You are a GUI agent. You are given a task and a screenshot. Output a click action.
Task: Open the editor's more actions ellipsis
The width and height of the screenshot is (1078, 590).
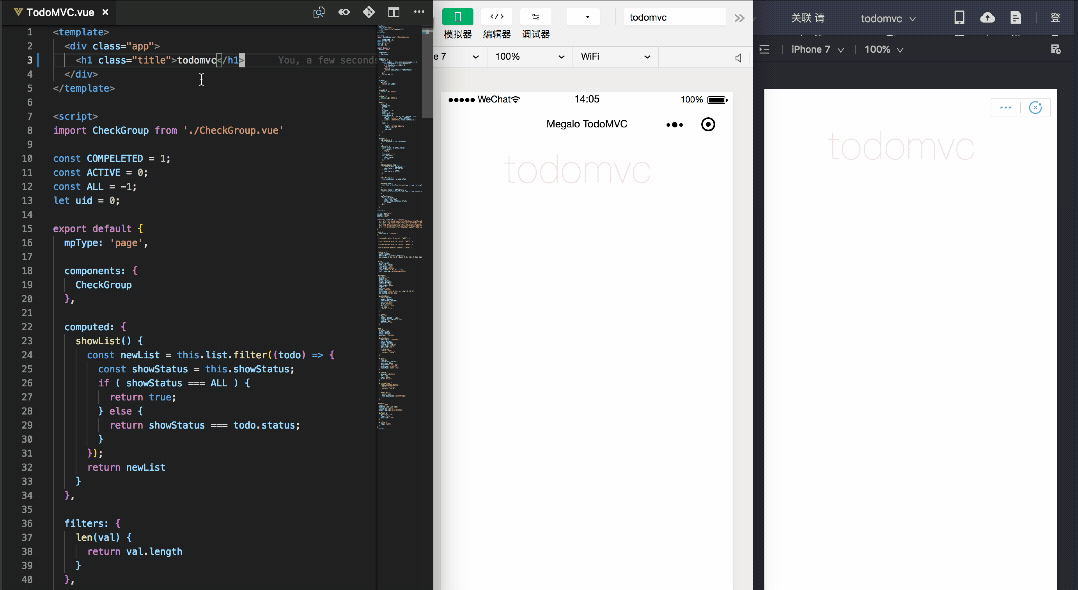pyautogui.click(x=419, y=12)
